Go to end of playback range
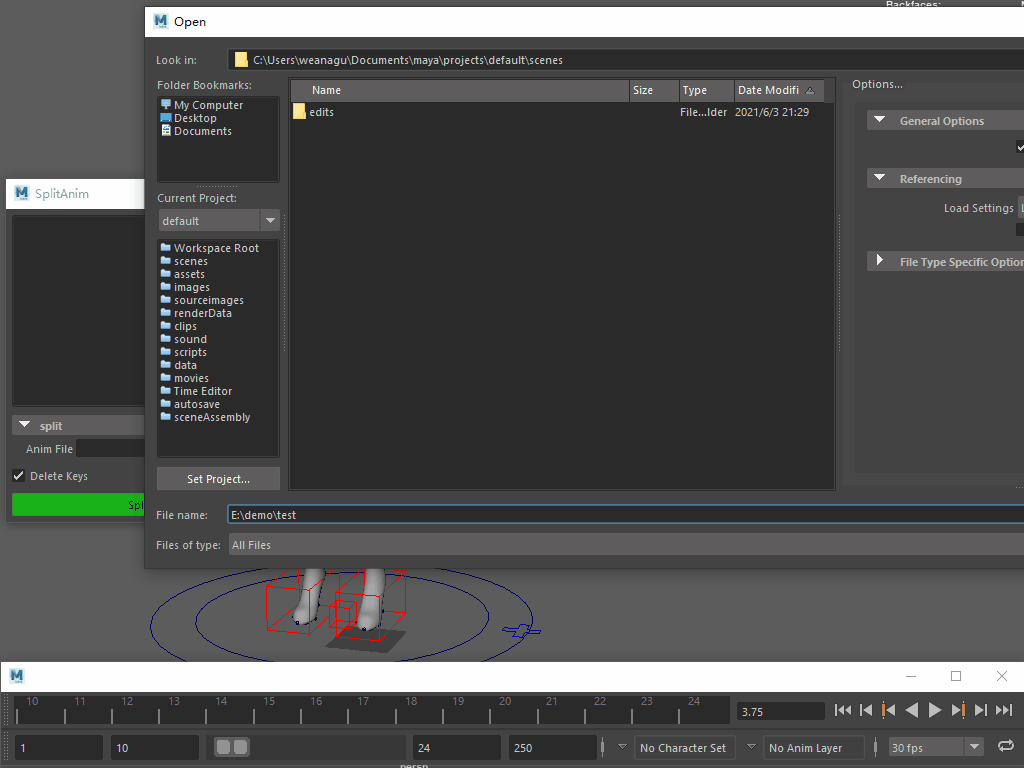Viewport: 1024px width, 768px height. (x=1004, y=710)
